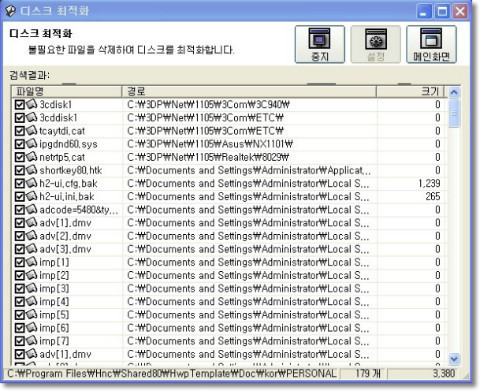Viewport: 480px width, 391px height.
Task: Click the 중지 stop button
Action: pyautogui.click(x=319, y=44)
